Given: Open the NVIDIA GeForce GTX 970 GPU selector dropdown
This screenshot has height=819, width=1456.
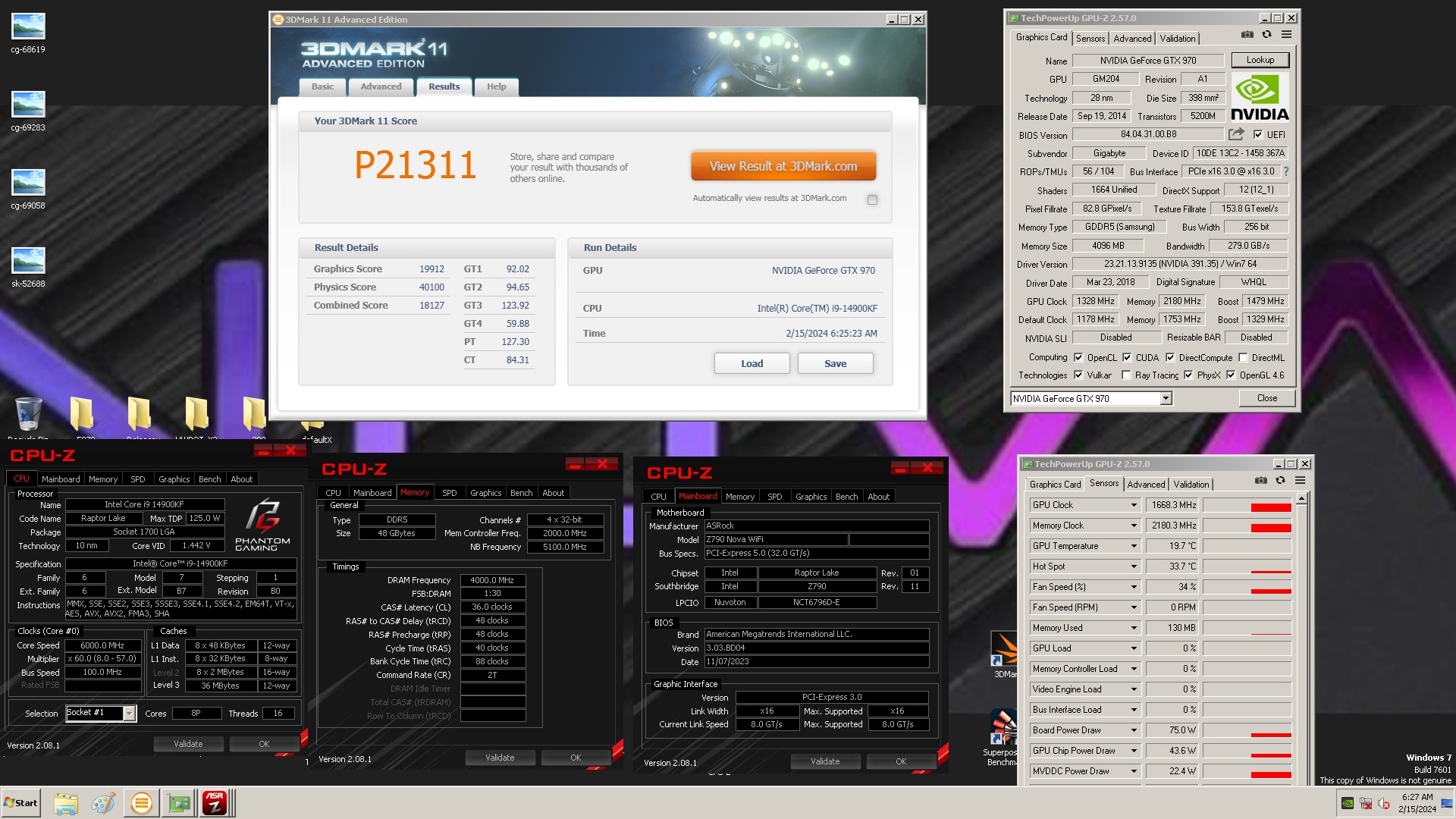Looking at the screenshot, I should click(1166, 398).
